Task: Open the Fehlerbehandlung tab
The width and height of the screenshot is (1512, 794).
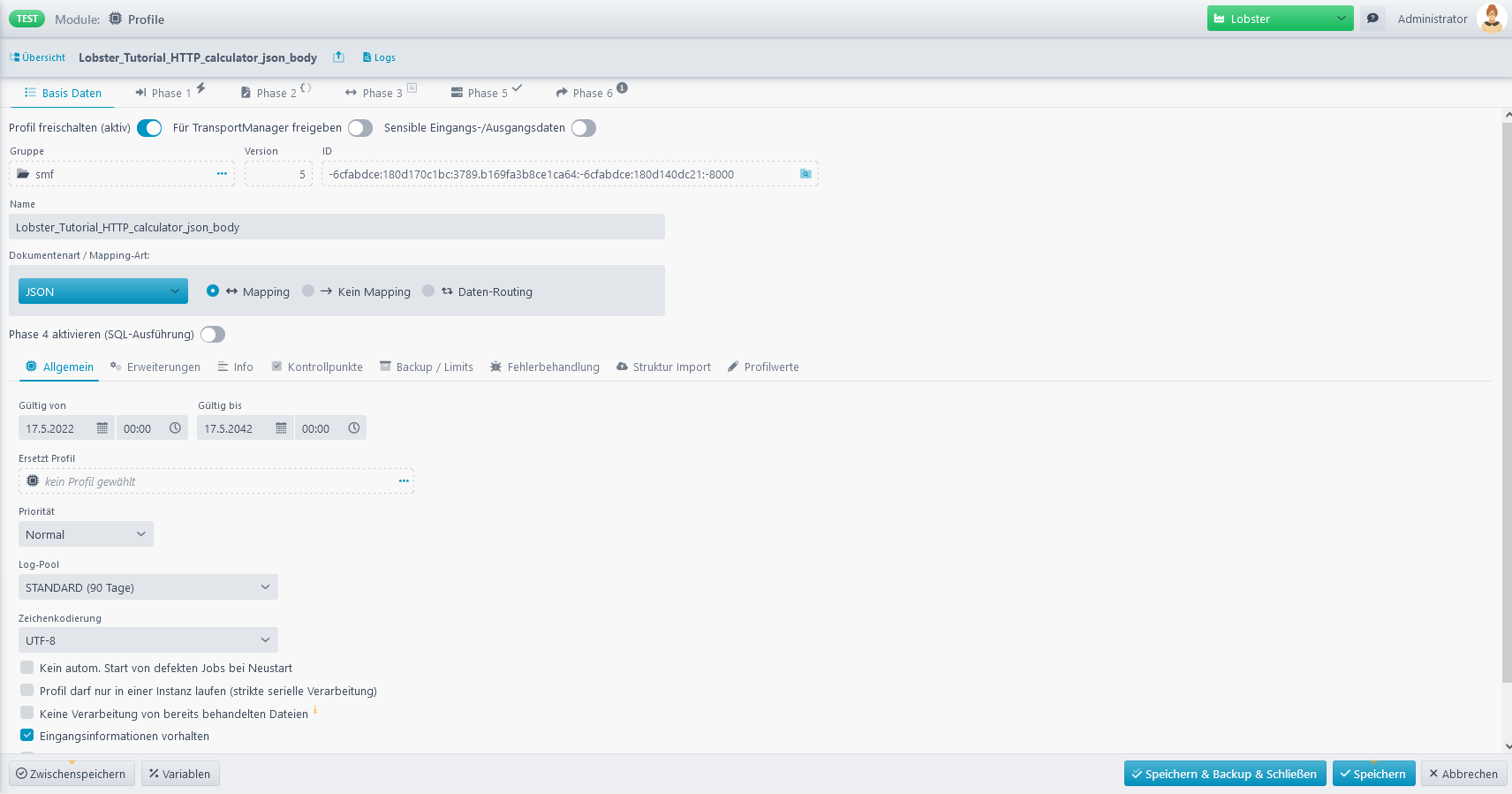Action: 545,367
